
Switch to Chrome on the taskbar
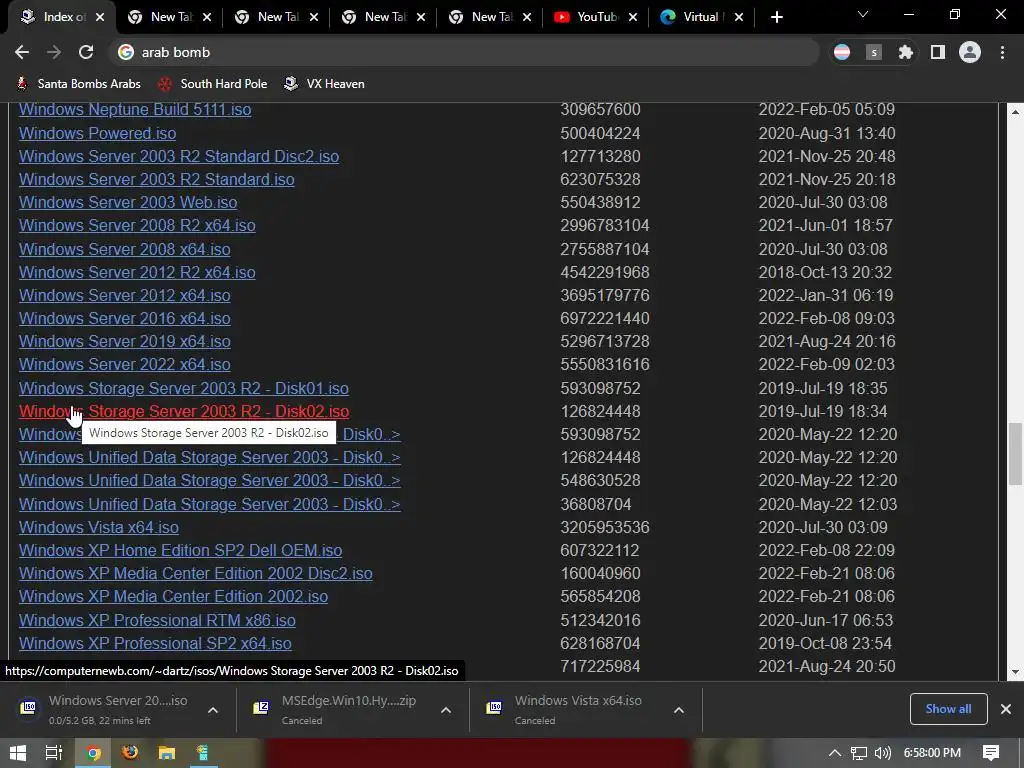pyautogui.click(x=93, y=753)
